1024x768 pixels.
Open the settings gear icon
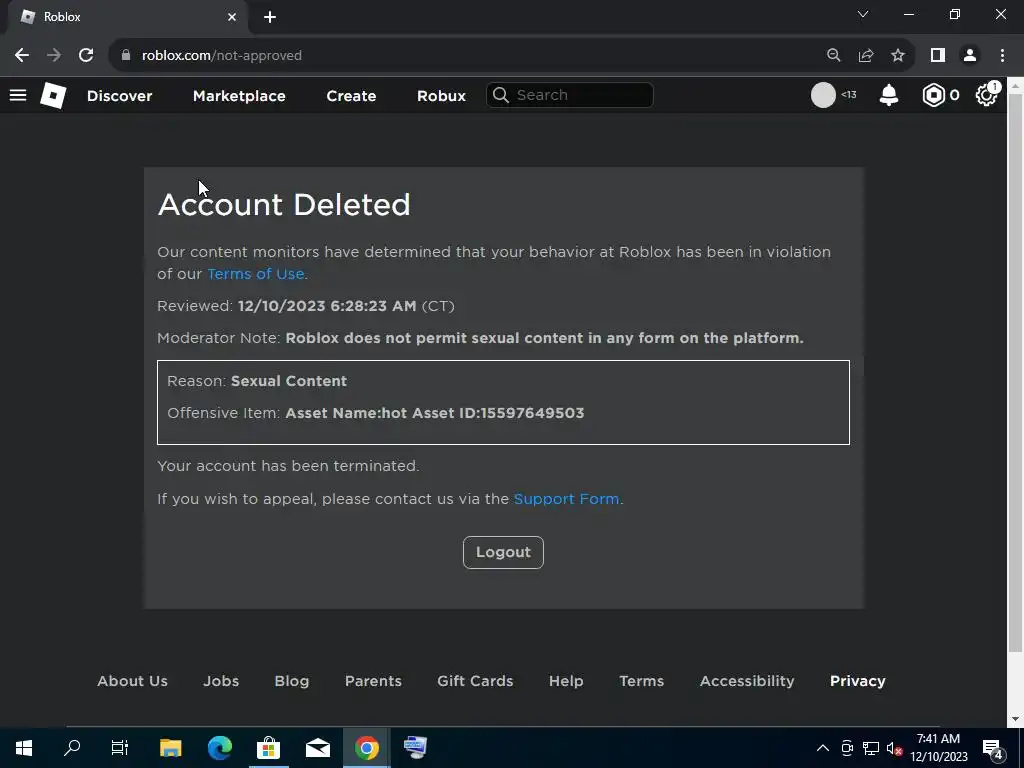[986, 95]
